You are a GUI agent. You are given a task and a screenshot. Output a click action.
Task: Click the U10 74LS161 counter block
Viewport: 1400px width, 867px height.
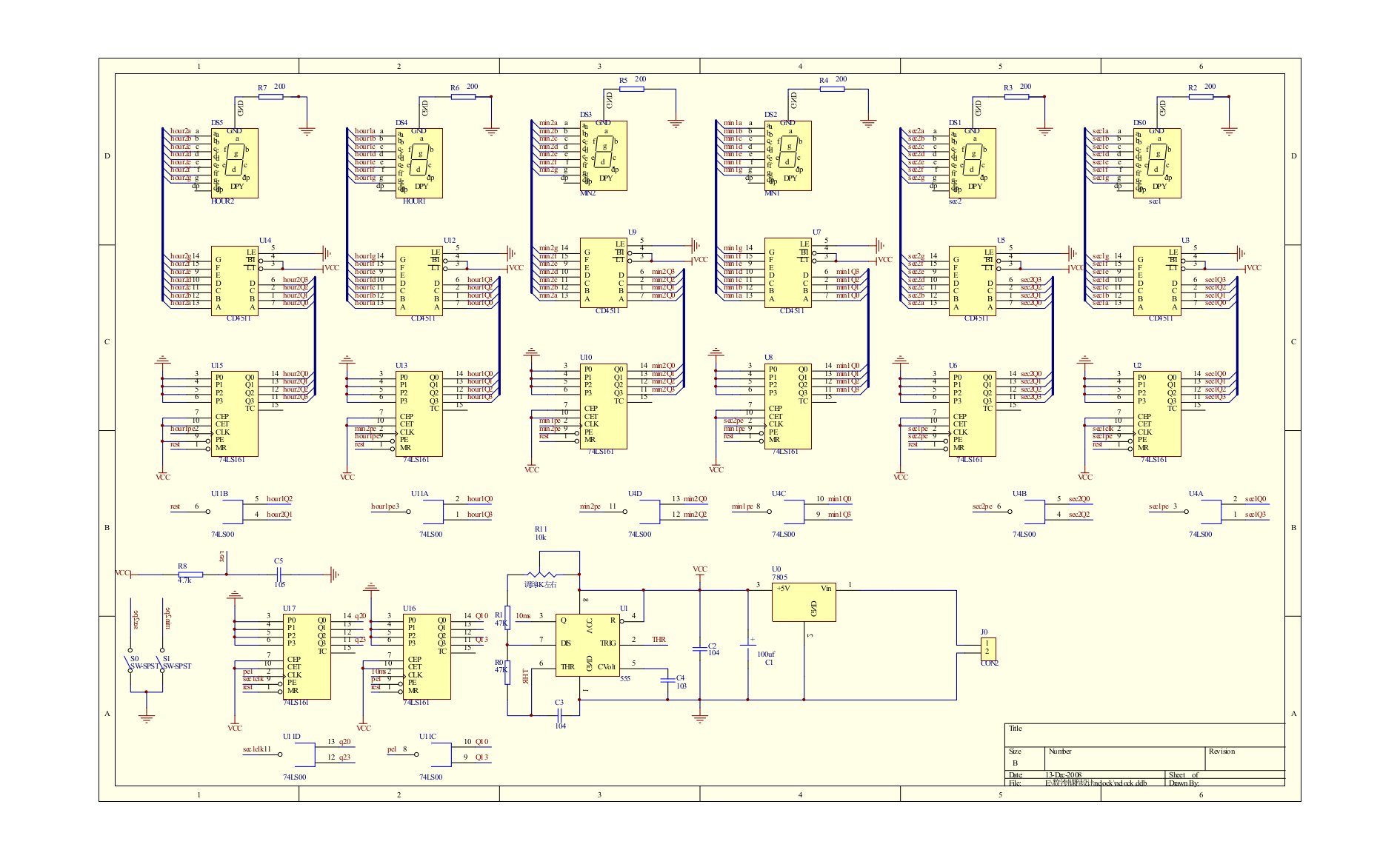click(x=604, y=406)
